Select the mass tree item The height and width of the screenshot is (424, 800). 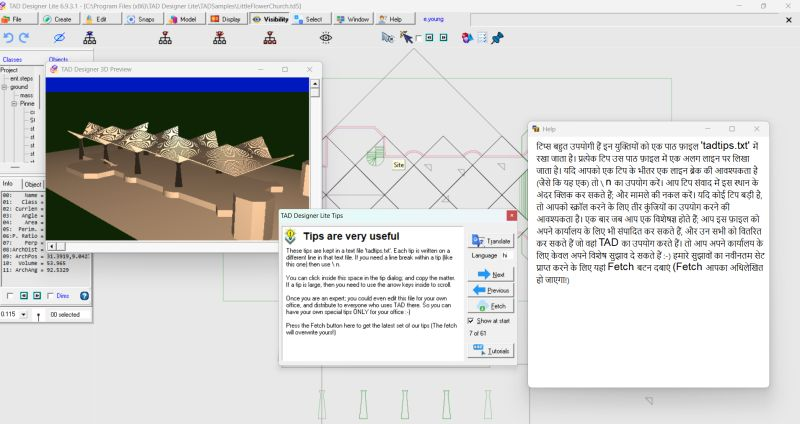coord(27,95)
